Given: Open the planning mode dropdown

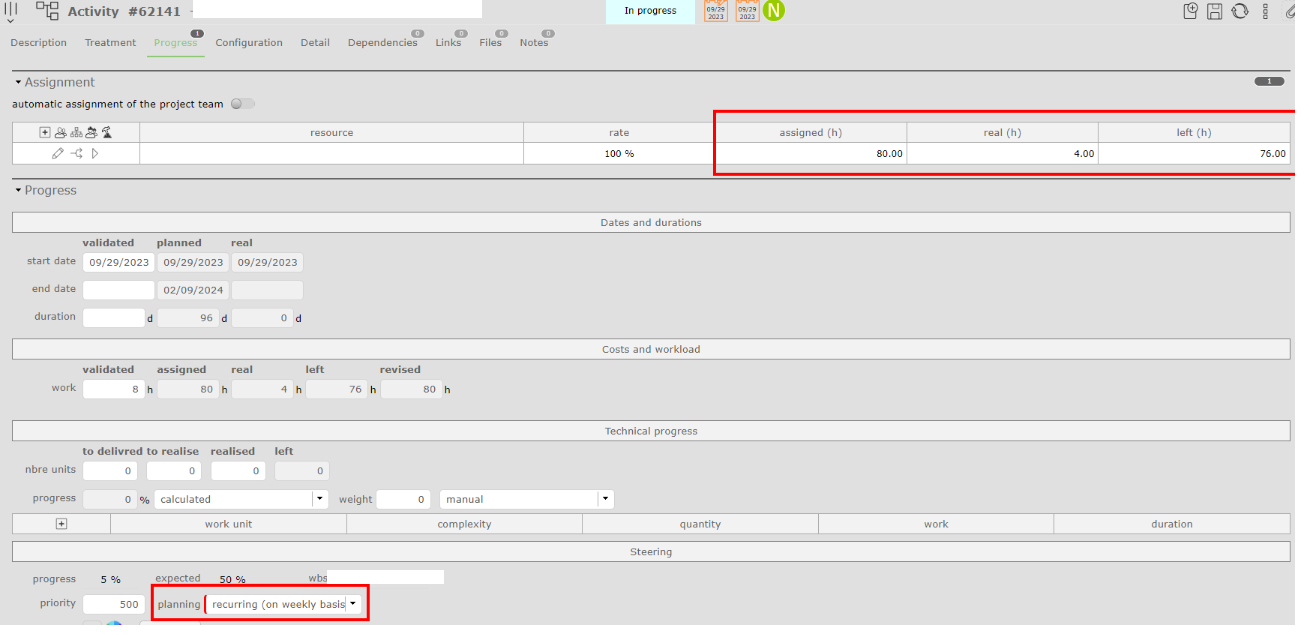Looking at the screenshot, I should point(352,605).
